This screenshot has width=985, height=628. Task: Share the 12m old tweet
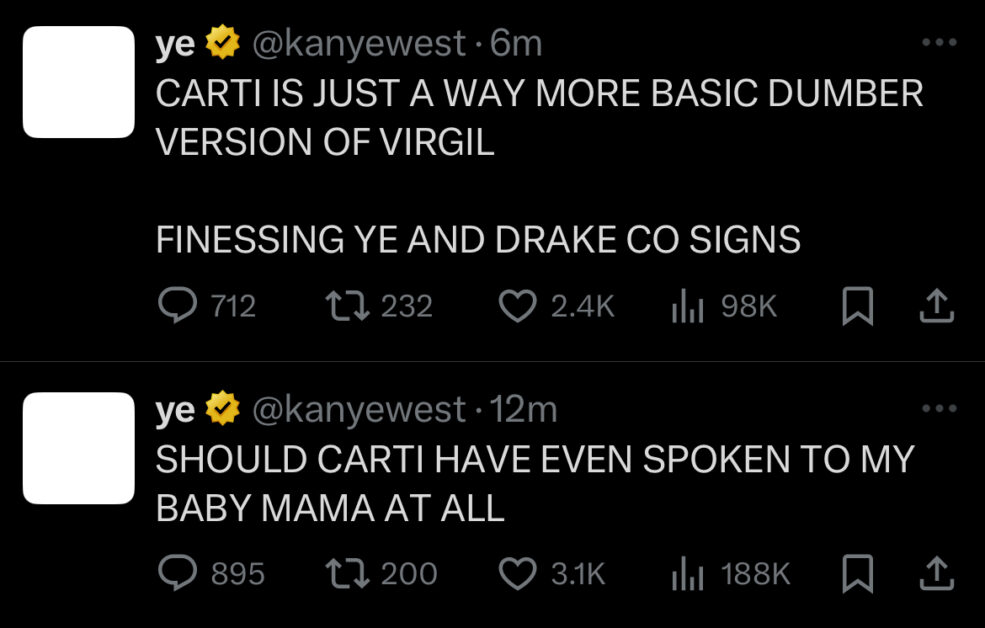tap(937, 573)
